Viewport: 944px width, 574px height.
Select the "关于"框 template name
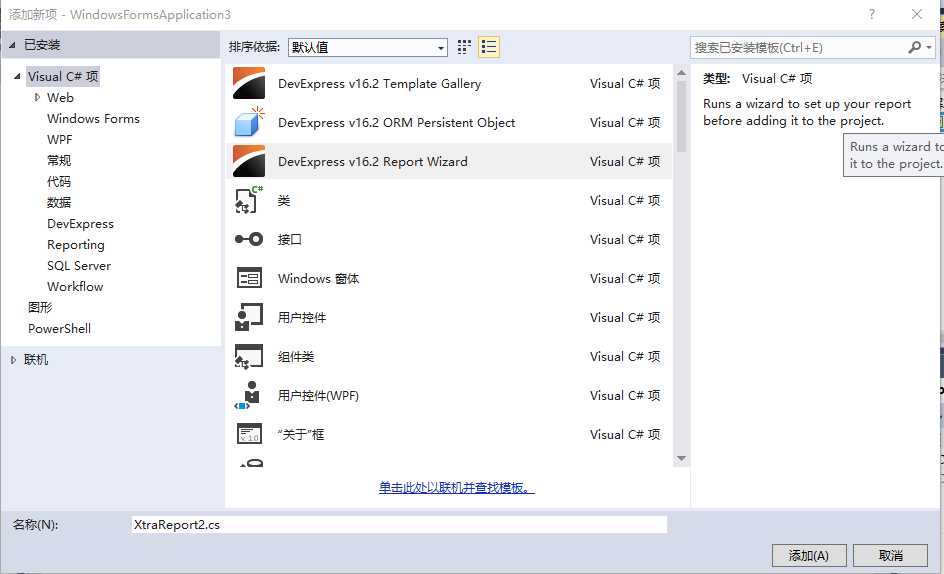click(300, 434)
